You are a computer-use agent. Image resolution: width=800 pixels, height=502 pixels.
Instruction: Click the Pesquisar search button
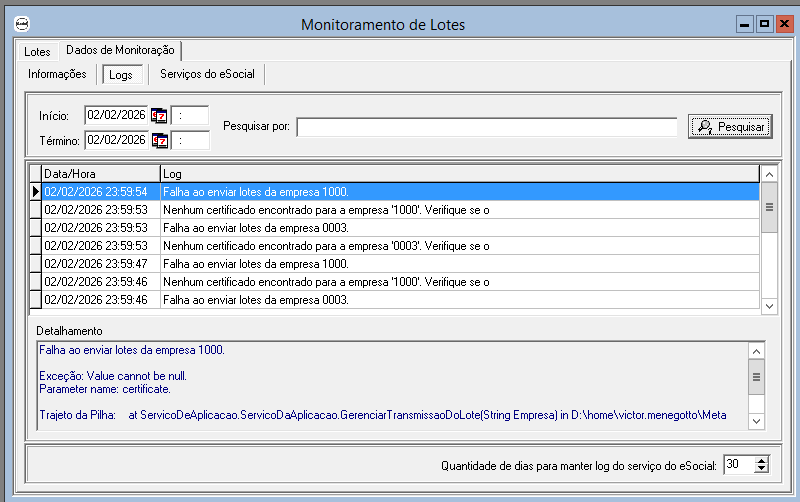pyautogui.click(x=730, y=126)
